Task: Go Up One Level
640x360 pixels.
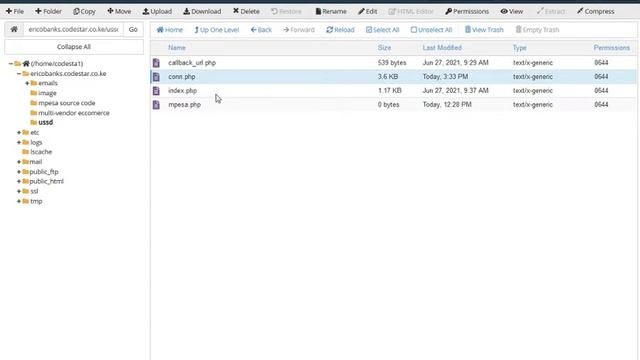Action: 217,30
